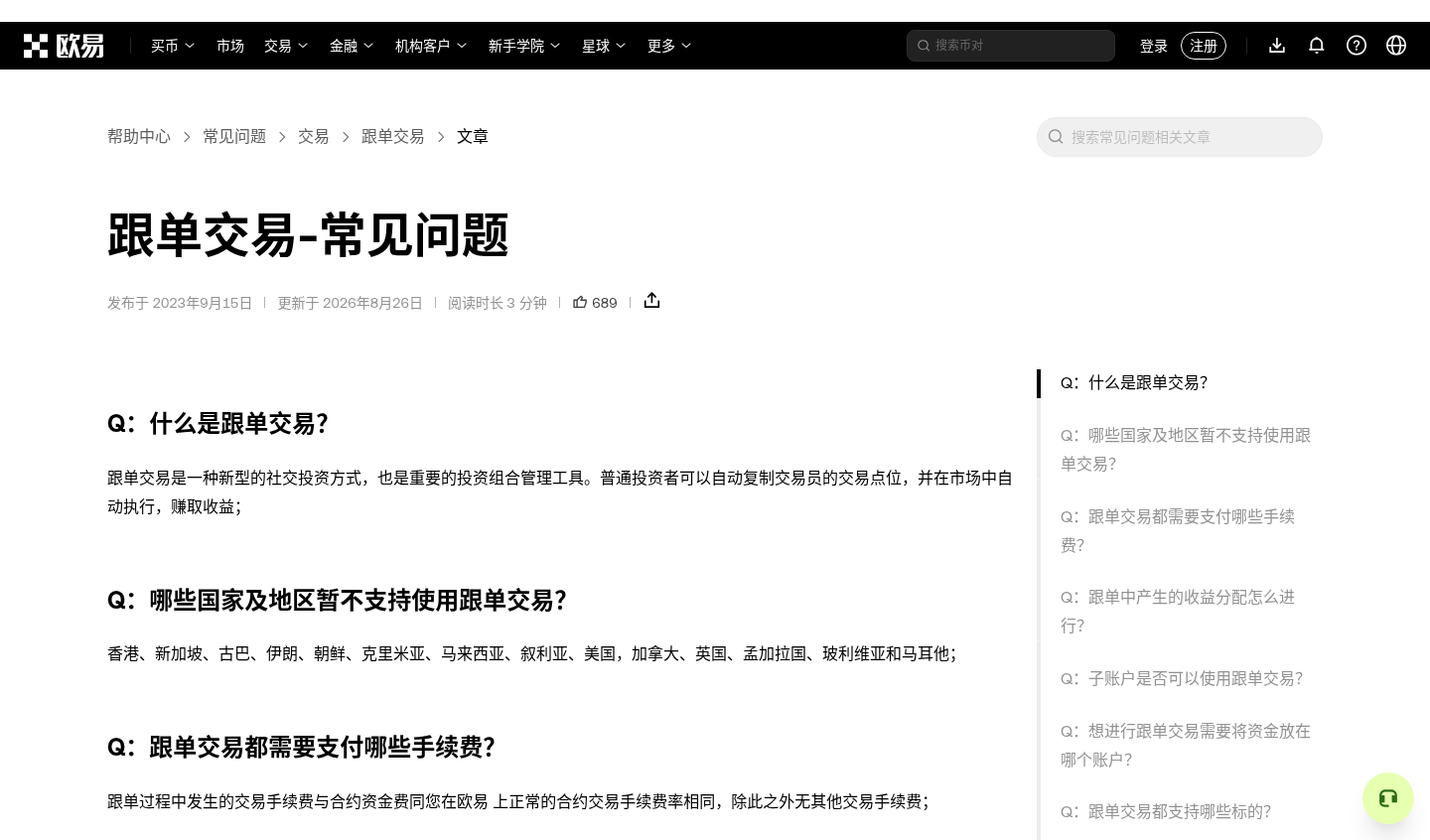
Task: Click the 注册 register button
Action: [1204, 46]
